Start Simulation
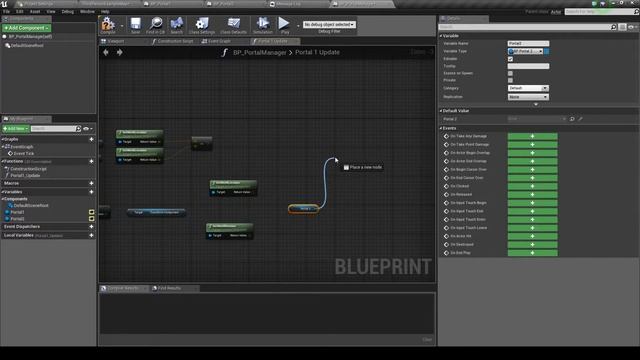The image size is (640, 360). [x=262, y=25]
